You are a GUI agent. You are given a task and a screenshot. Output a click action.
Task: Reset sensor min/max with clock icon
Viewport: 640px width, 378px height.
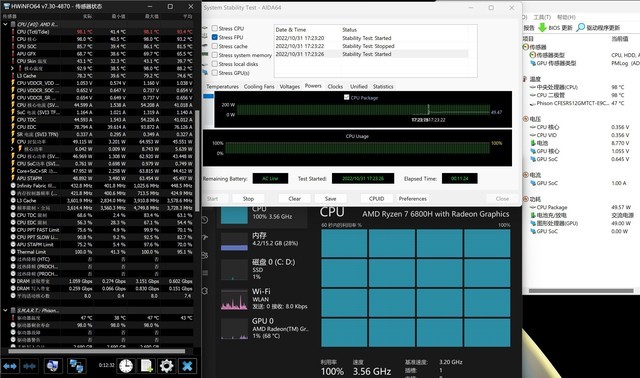[x=126, y=366]
